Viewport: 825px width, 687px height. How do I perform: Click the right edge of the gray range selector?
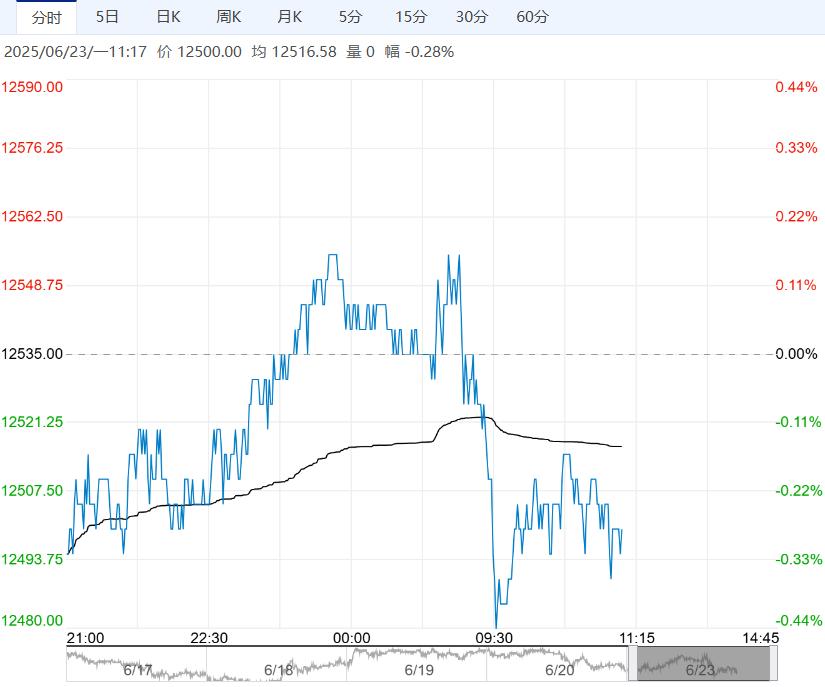[x=770, y=663]
